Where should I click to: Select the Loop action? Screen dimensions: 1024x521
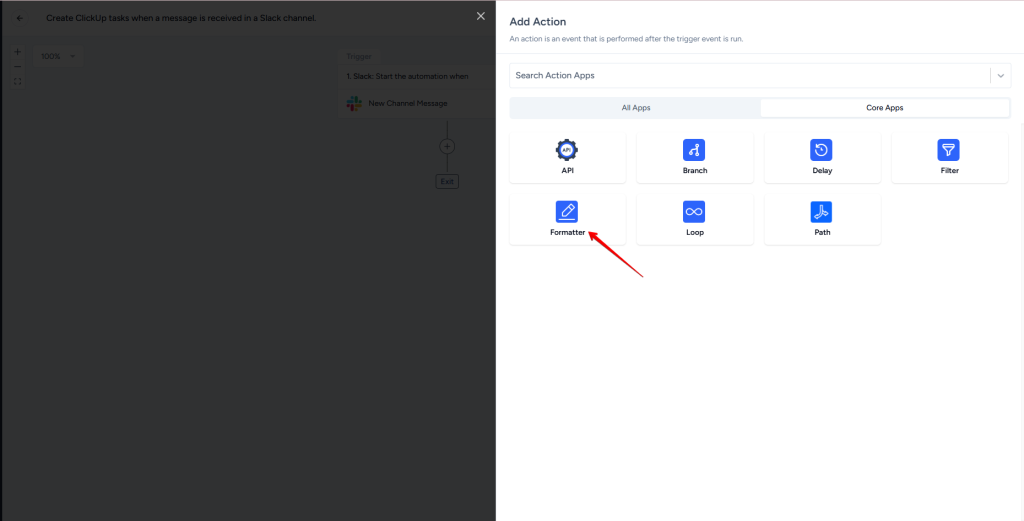694,219
